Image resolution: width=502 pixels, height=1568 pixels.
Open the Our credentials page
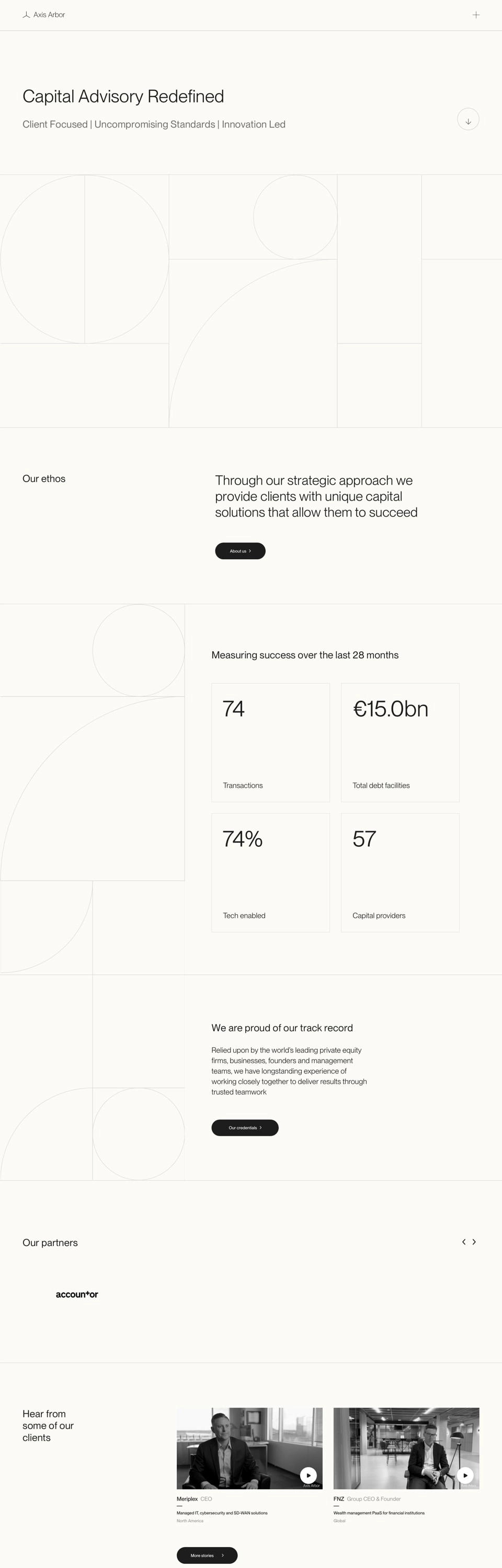[245, 1128]
